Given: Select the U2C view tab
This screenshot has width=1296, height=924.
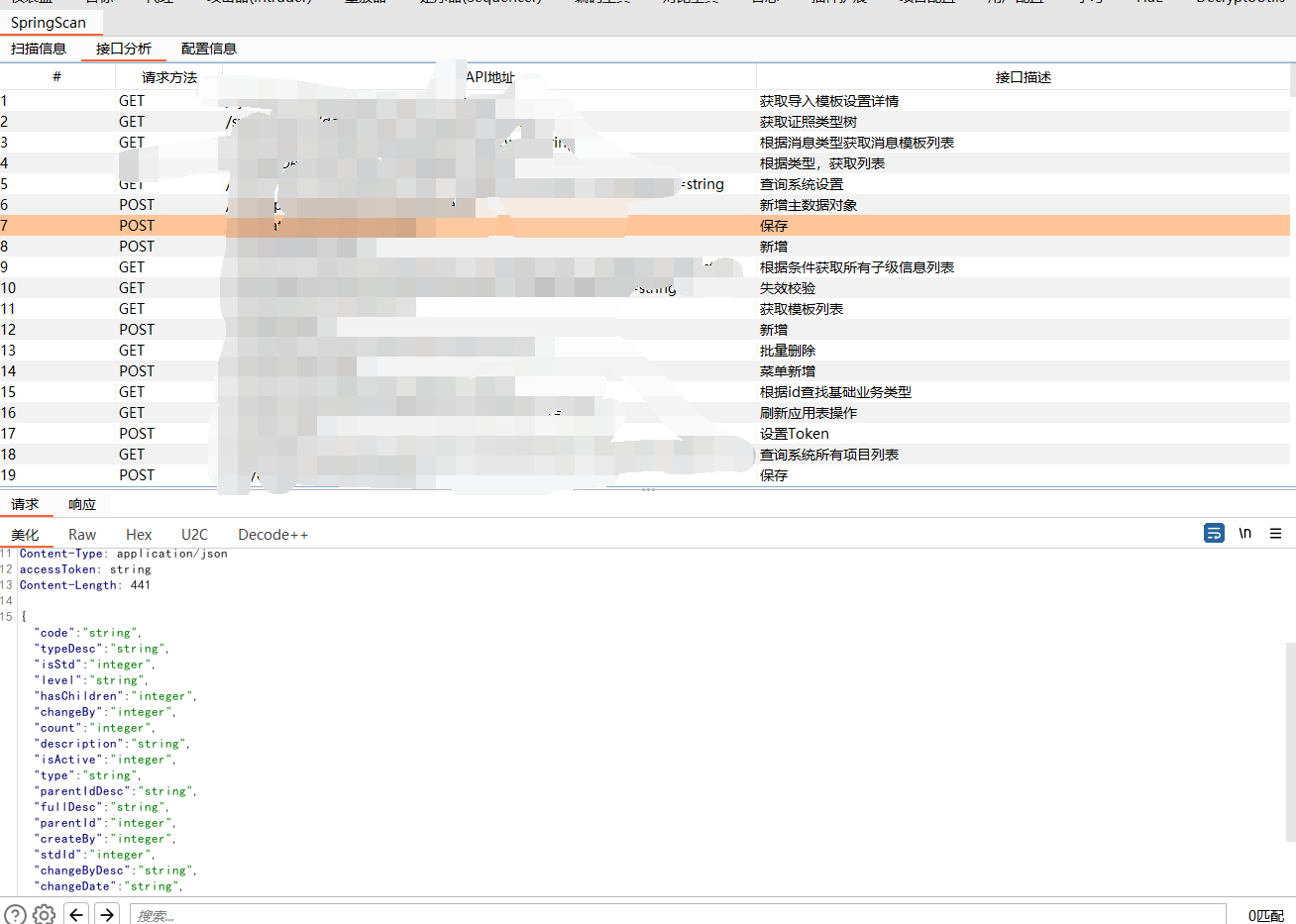Looking at the screenshot, I should (x=194, y=535).
